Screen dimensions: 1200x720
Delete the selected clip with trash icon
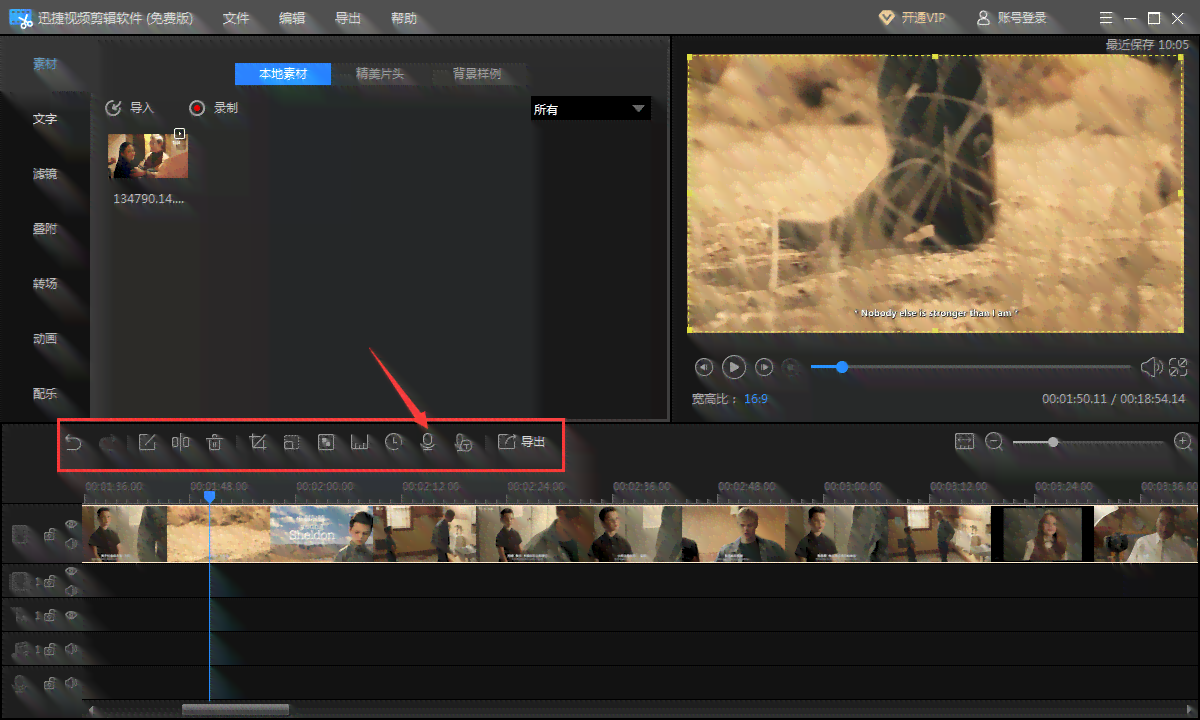point(214,442)
